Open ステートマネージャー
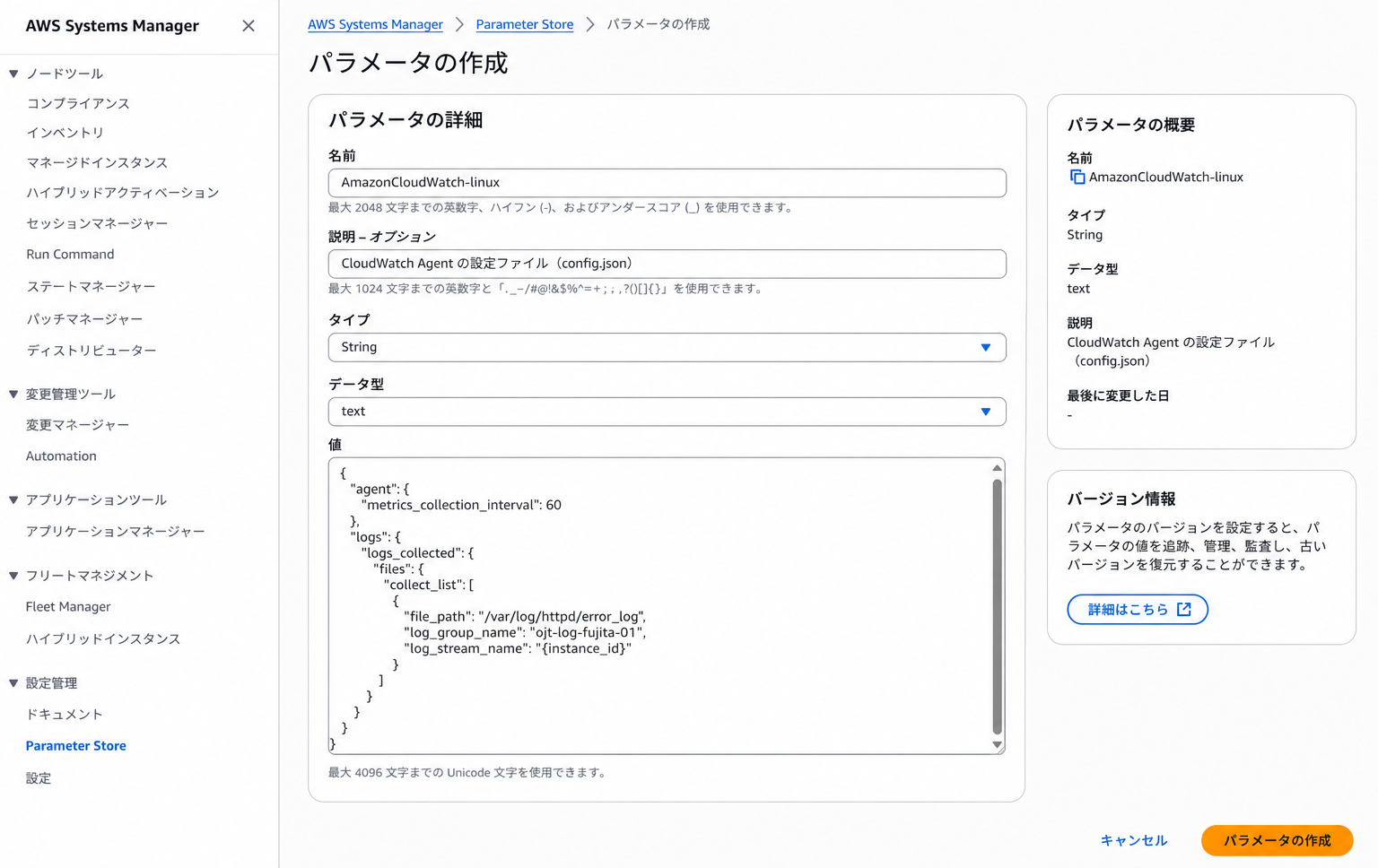Viewport: 1378px width, 868px height. coord(91,287)
